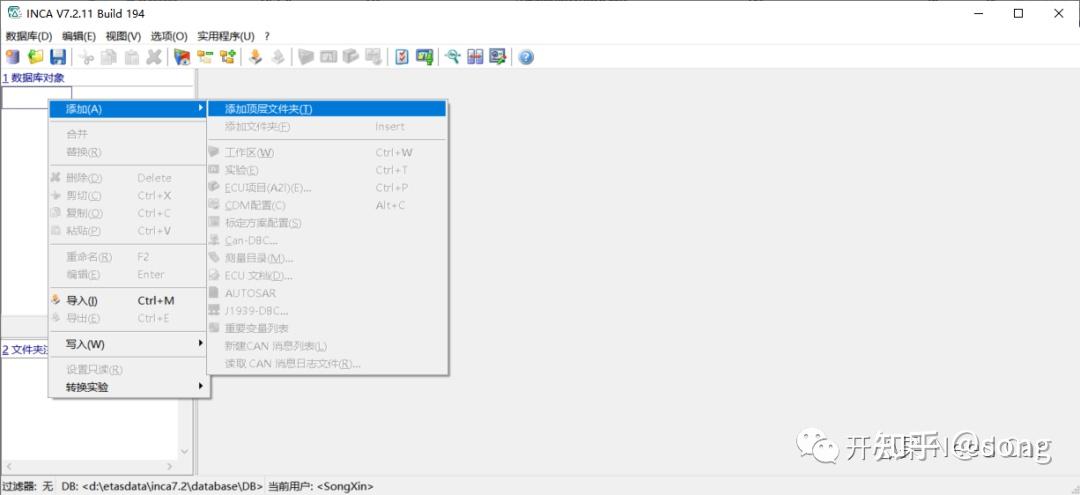Click the orange import arrow toolbar icon
Screen dimensions: 1080x495
point(256,57)
